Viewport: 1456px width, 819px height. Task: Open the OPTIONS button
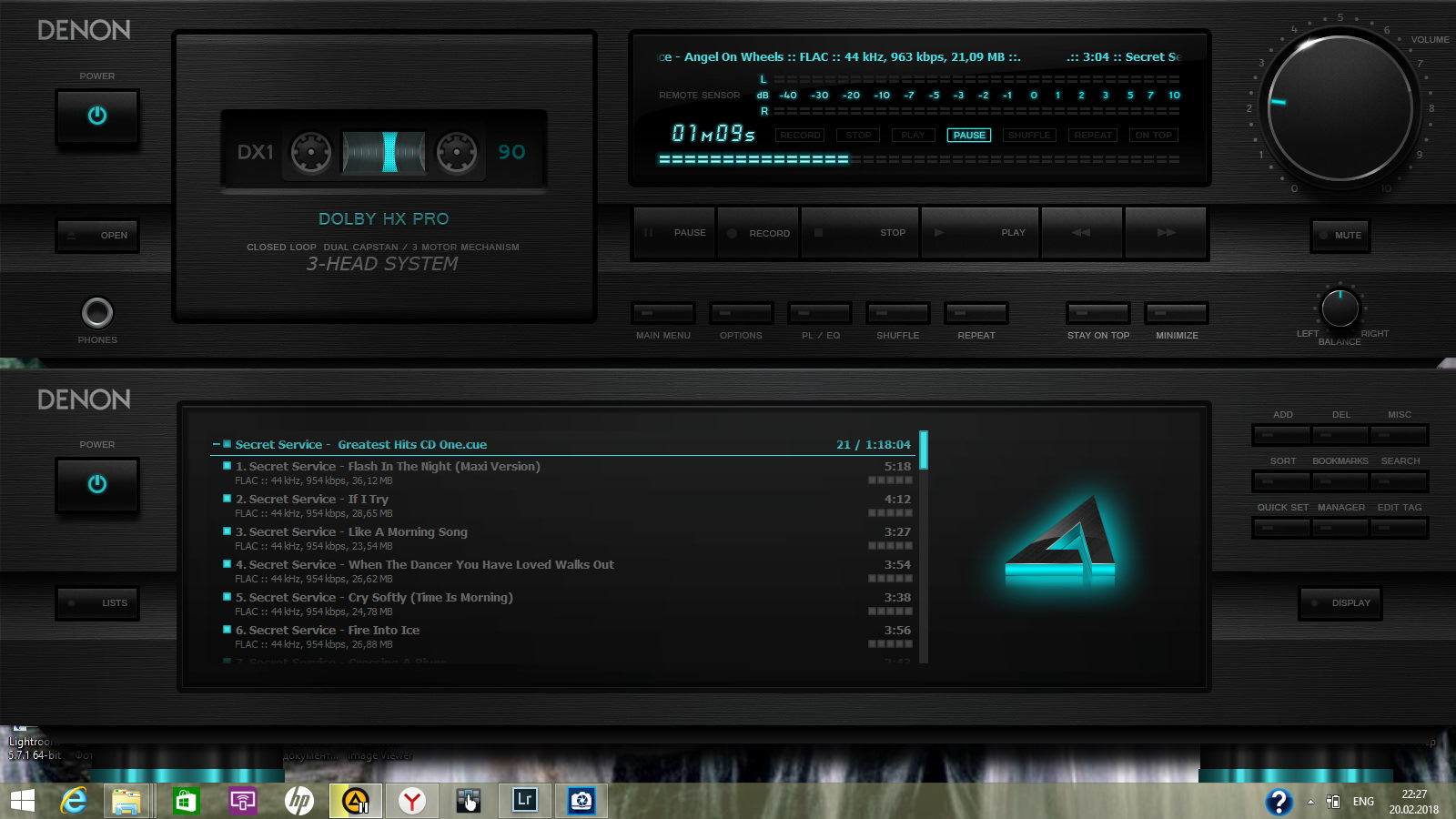pos(742,313)
